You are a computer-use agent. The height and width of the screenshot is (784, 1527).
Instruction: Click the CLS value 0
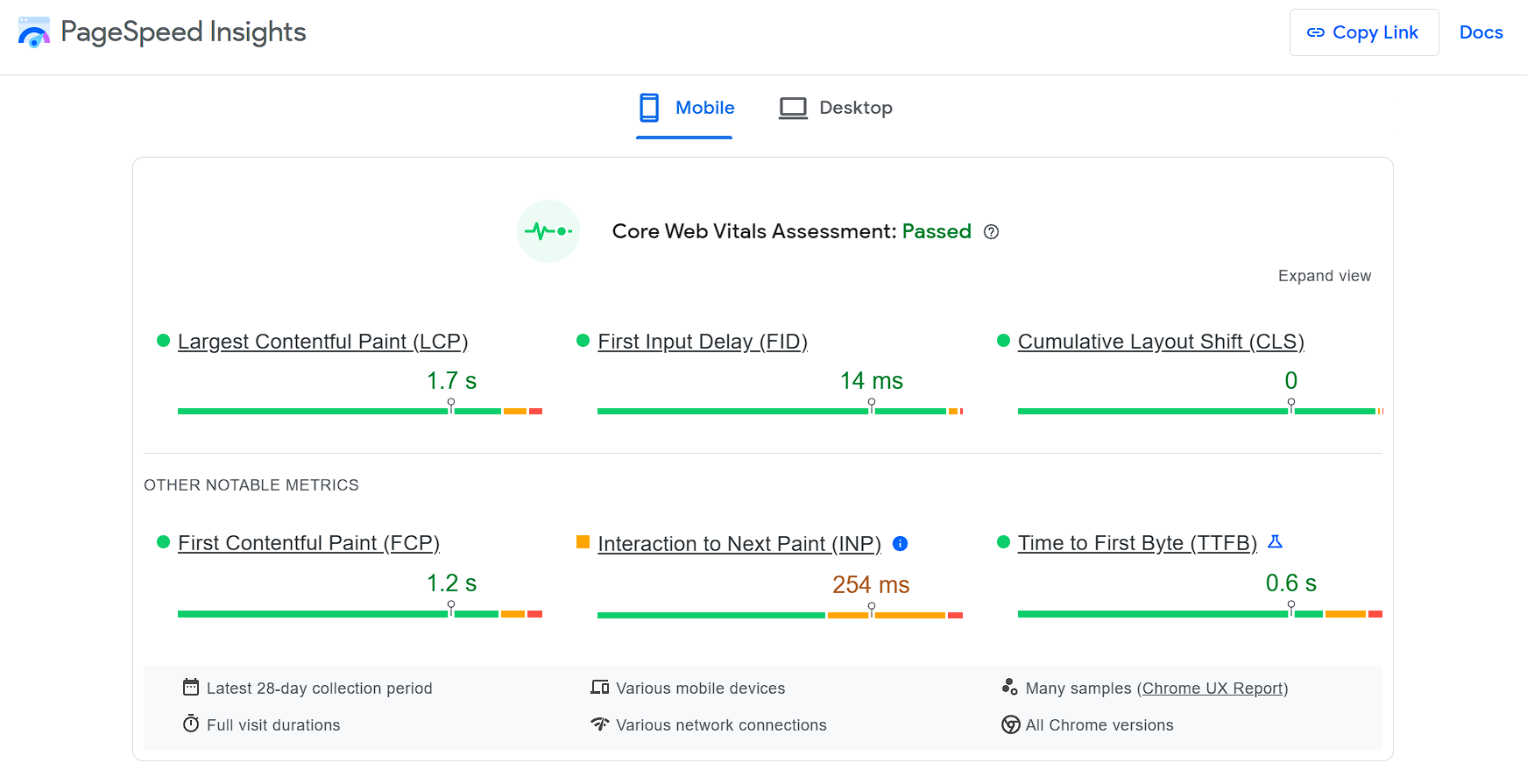(x=1291, y=381)
